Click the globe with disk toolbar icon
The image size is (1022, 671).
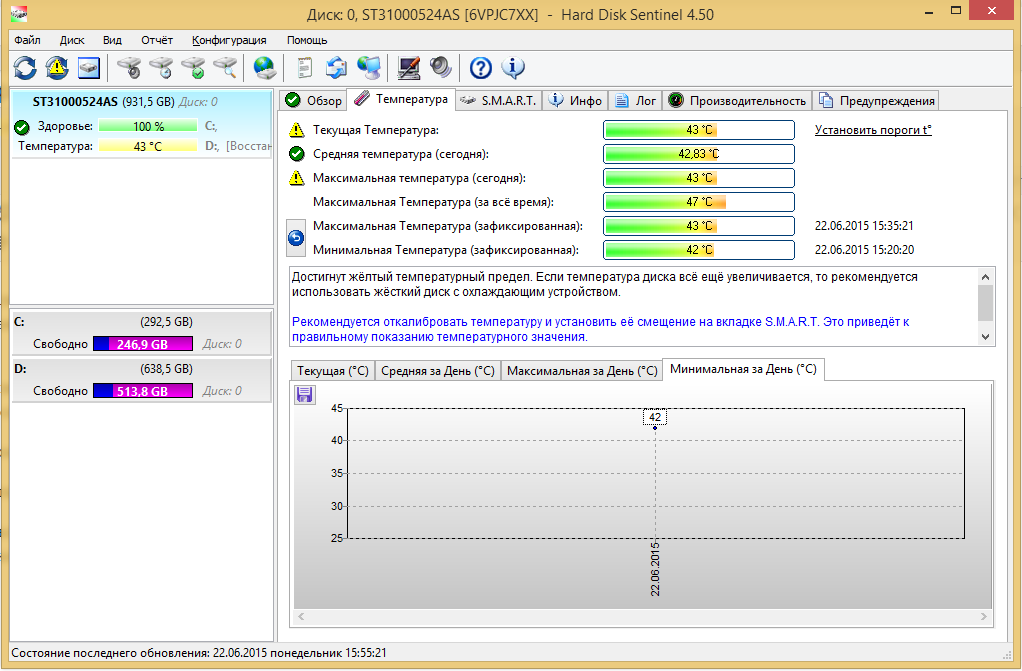tap(264, 68)
